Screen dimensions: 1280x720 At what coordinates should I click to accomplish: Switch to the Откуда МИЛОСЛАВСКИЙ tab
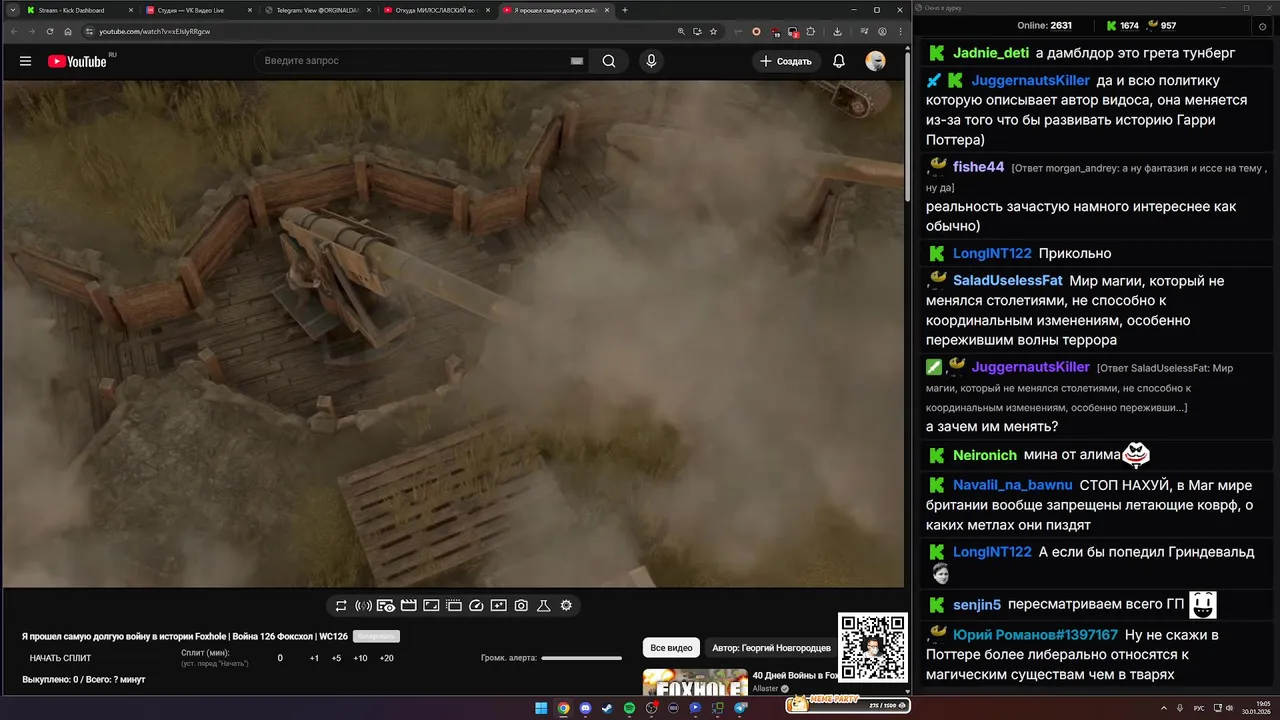(x=437, y=10)
